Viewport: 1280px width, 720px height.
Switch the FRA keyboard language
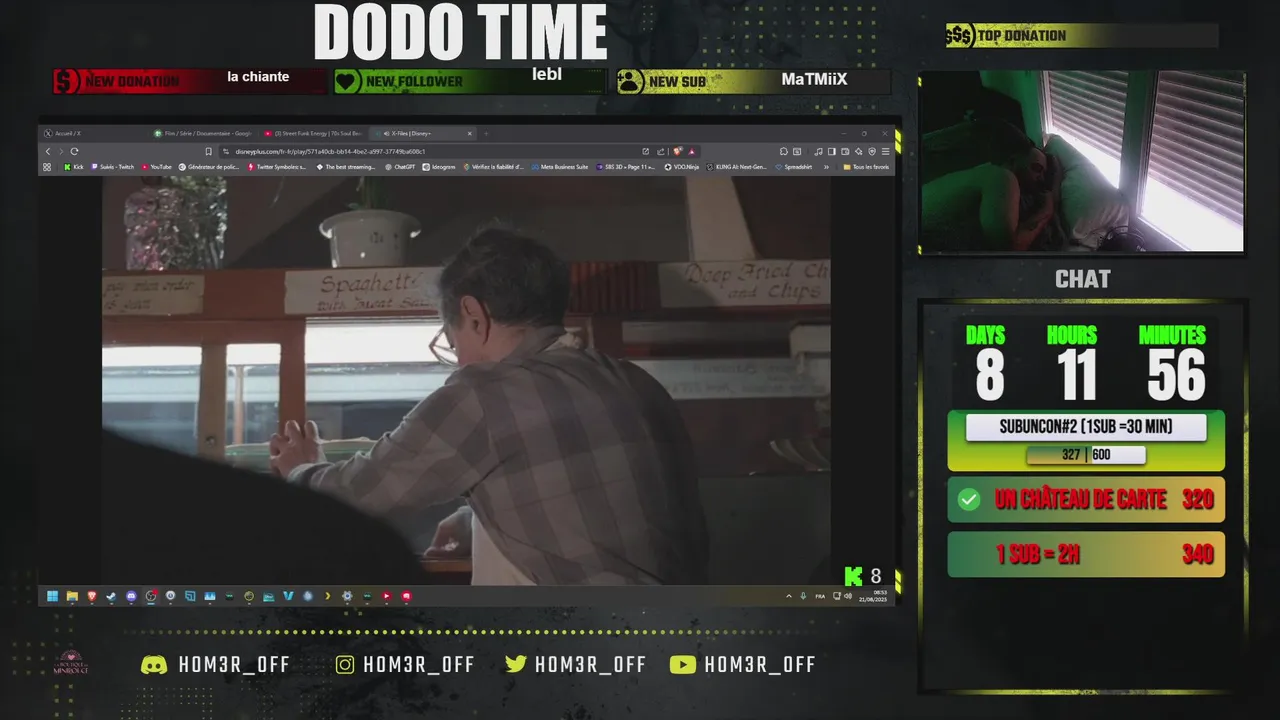click(820, 597)
